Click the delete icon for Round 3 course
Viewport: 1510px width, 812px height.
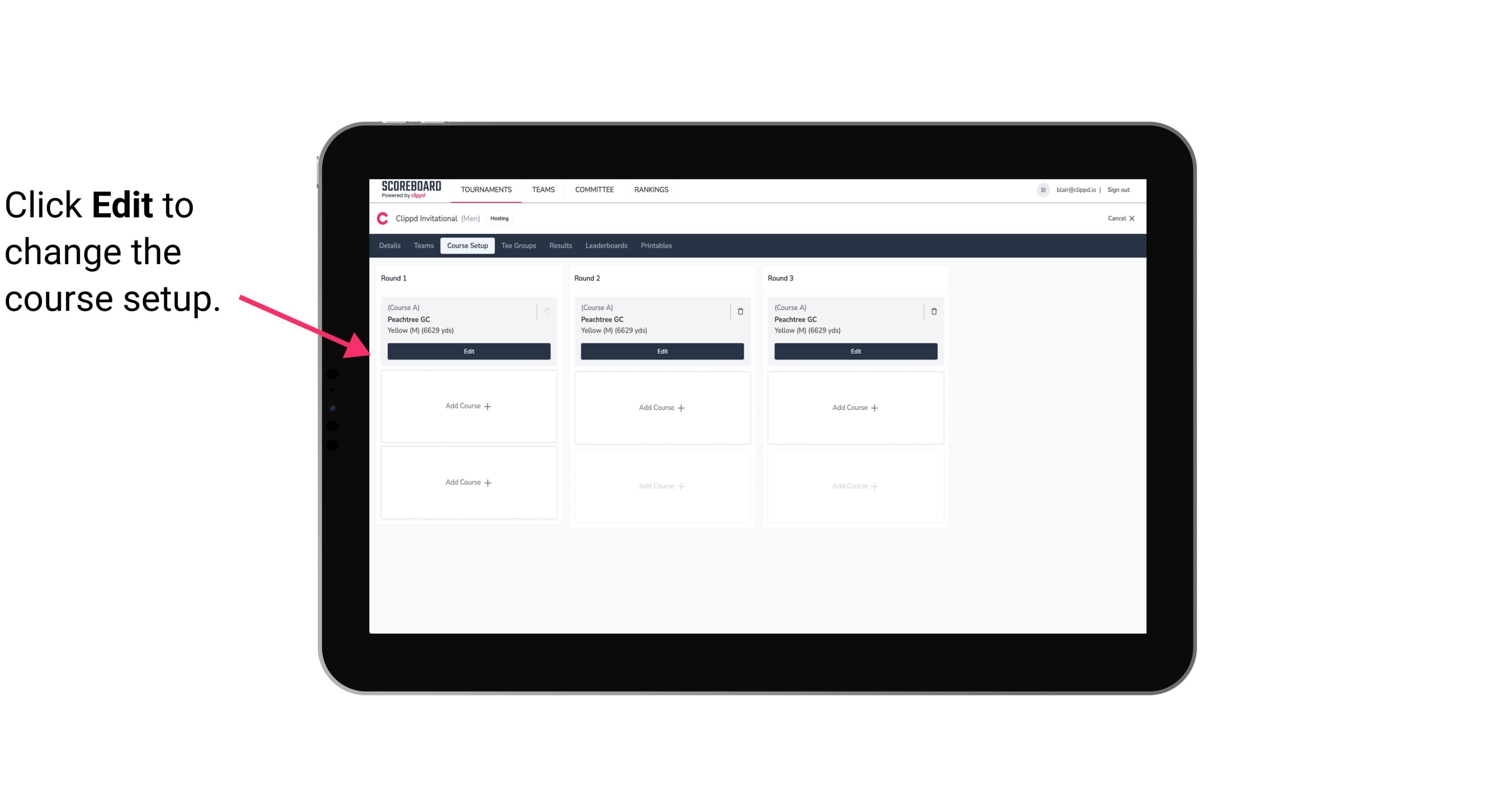(x=933, y=311)
